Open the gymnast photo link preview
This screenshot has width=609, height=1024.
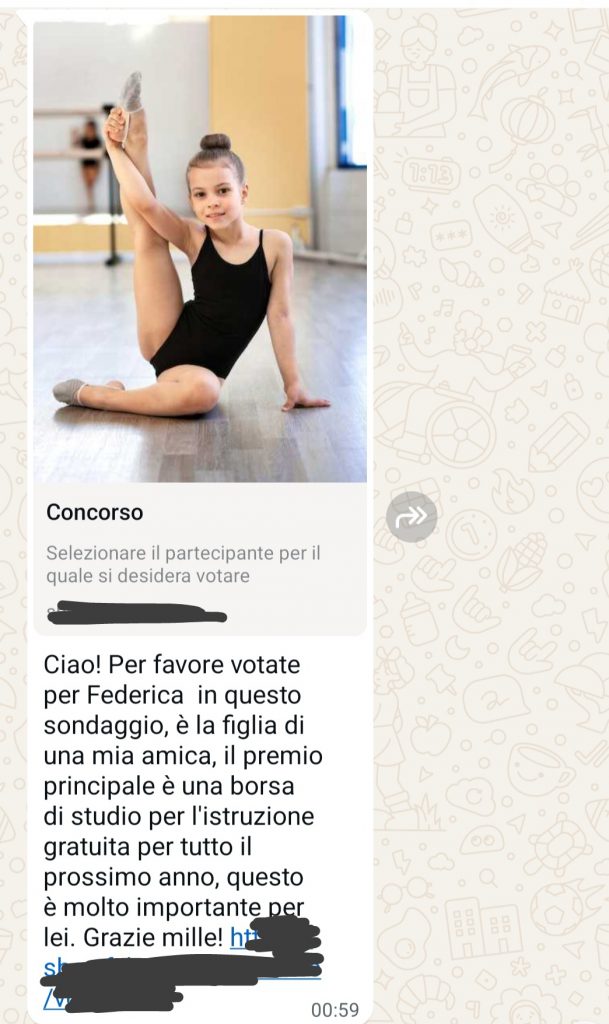pos(200,251)
